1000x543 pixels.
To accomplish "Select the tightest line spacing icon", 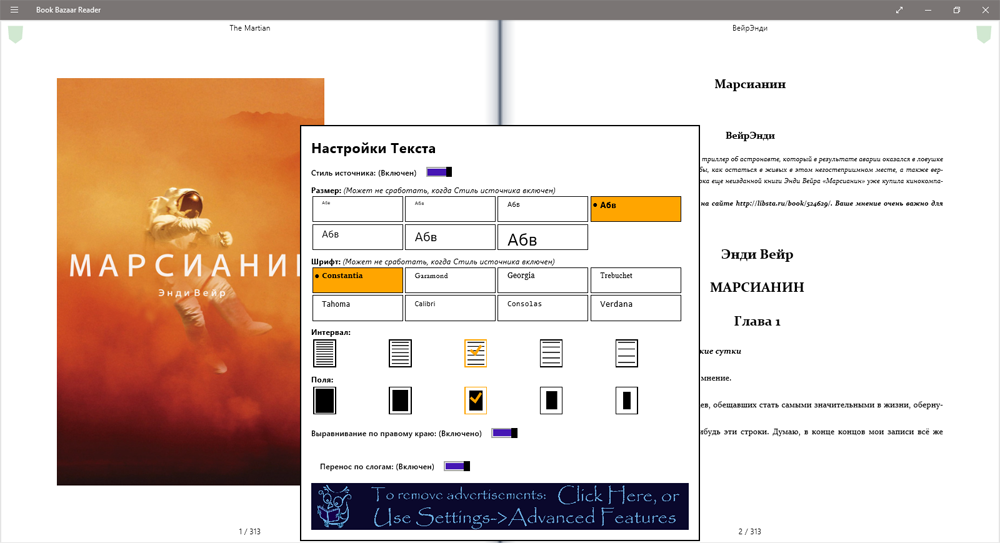I will point(325,353).
